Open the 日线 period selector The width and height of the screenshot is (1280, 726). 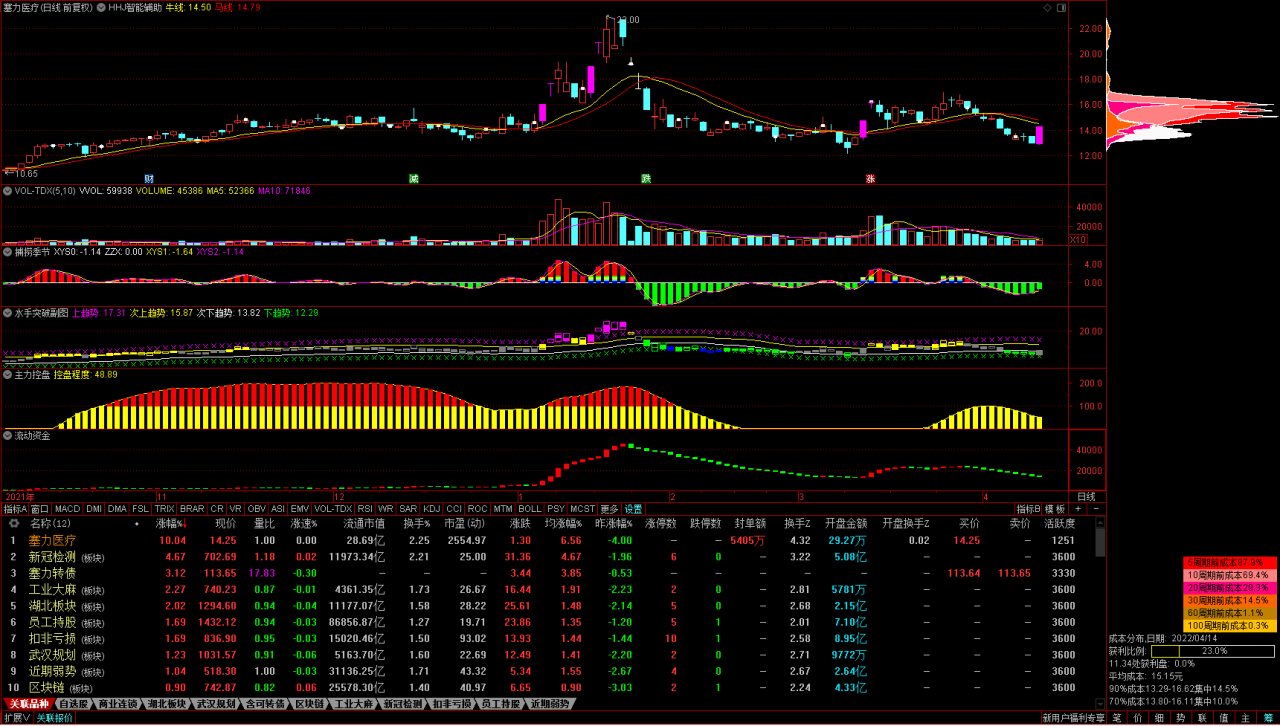tap(1086, 496)
